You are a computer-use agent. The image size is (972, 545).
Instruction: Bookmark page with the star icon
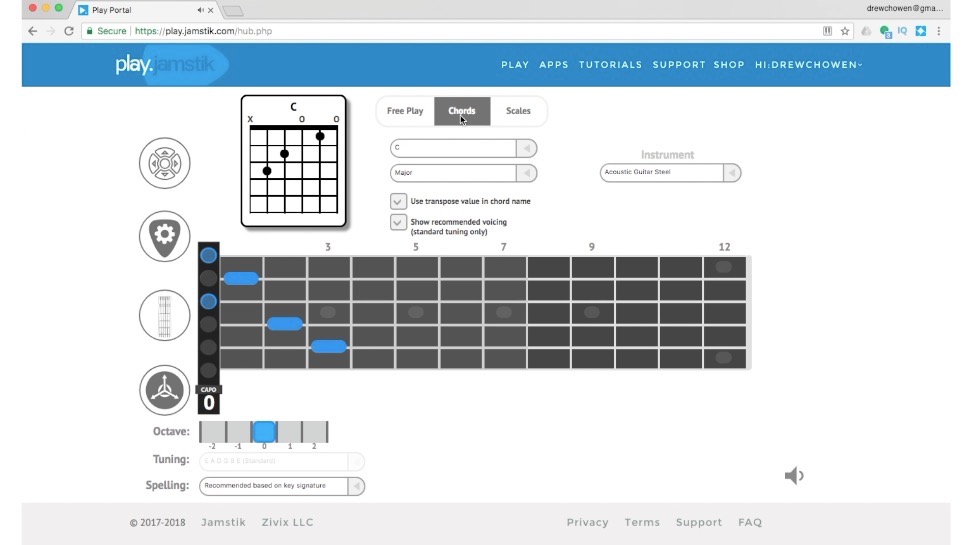(x=845, y=31)
